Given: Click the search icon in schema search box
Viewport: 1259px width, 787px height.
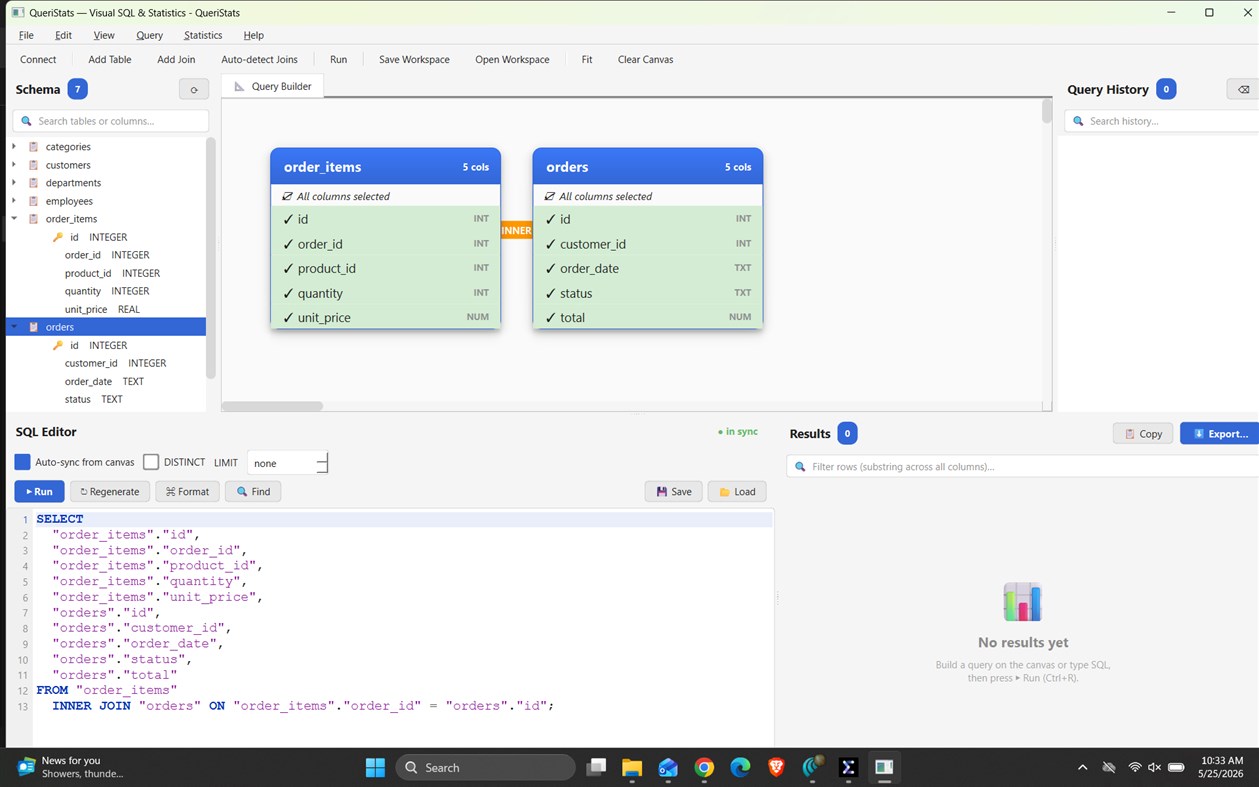Looking at the screenshot, I should tap(25, 121).
